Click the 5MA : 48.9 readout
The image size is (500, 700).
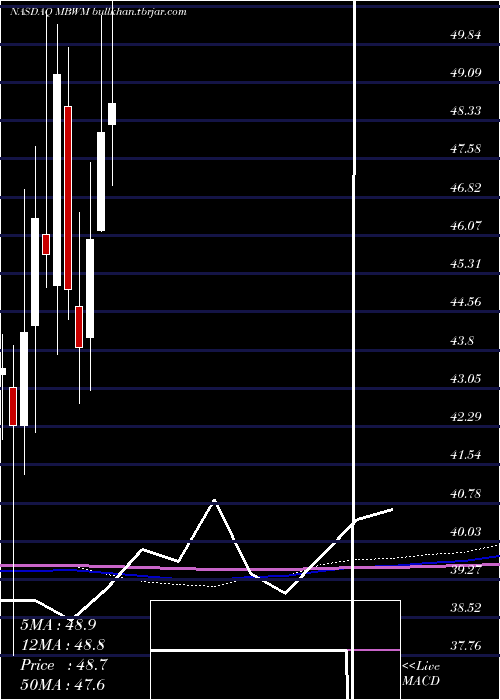(58, 625)
